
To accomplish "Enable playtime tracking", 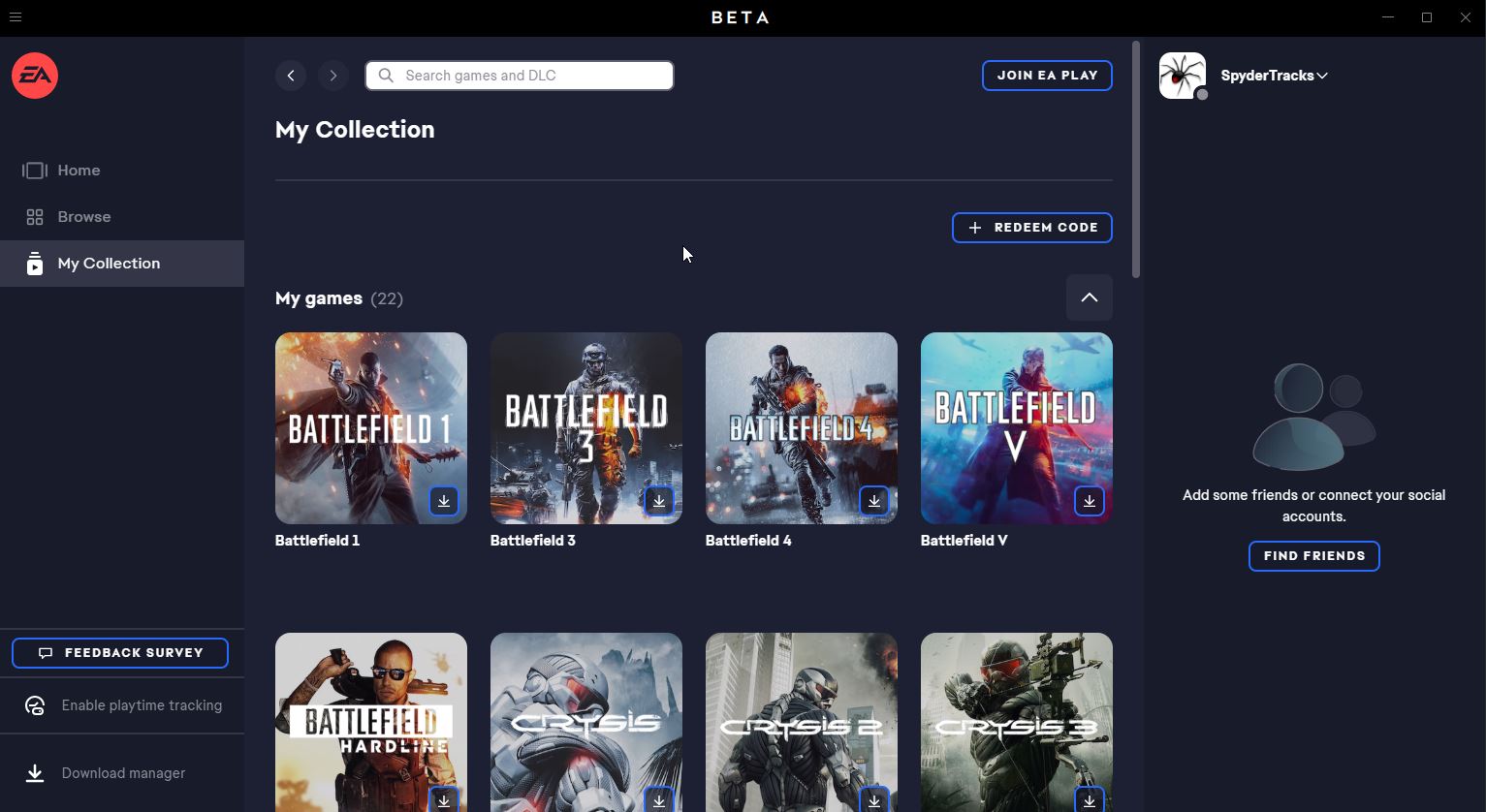I will pyautogui.click(x=122, y=705).
